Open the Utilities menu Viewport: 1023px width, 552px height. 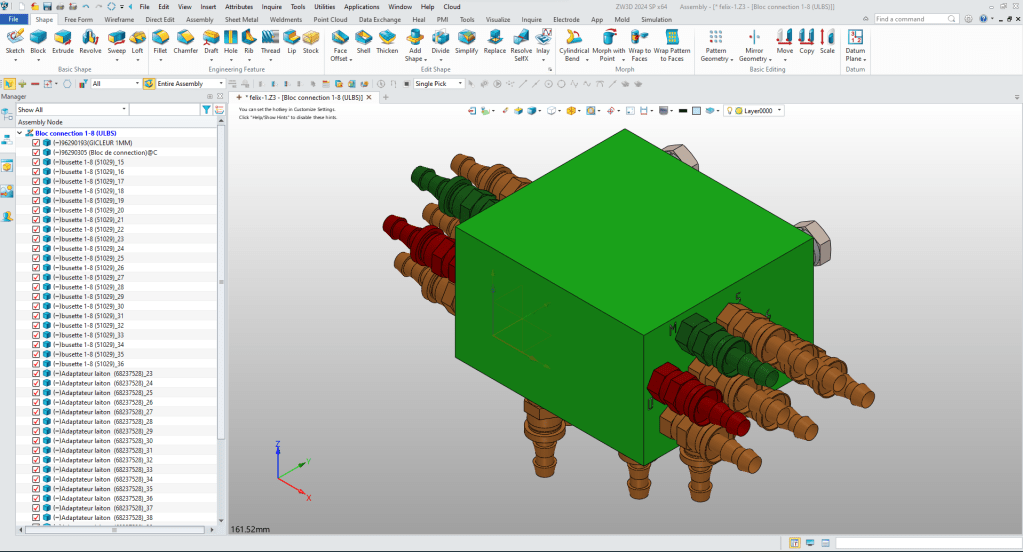point(325,6)
